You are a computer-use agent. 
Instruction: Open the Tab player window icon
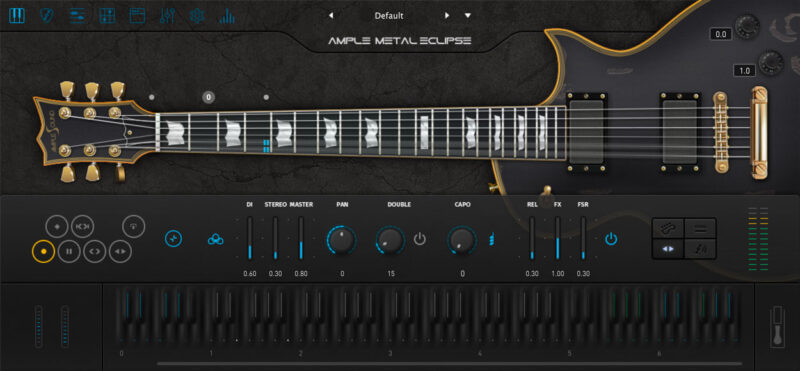coord(137,16)
